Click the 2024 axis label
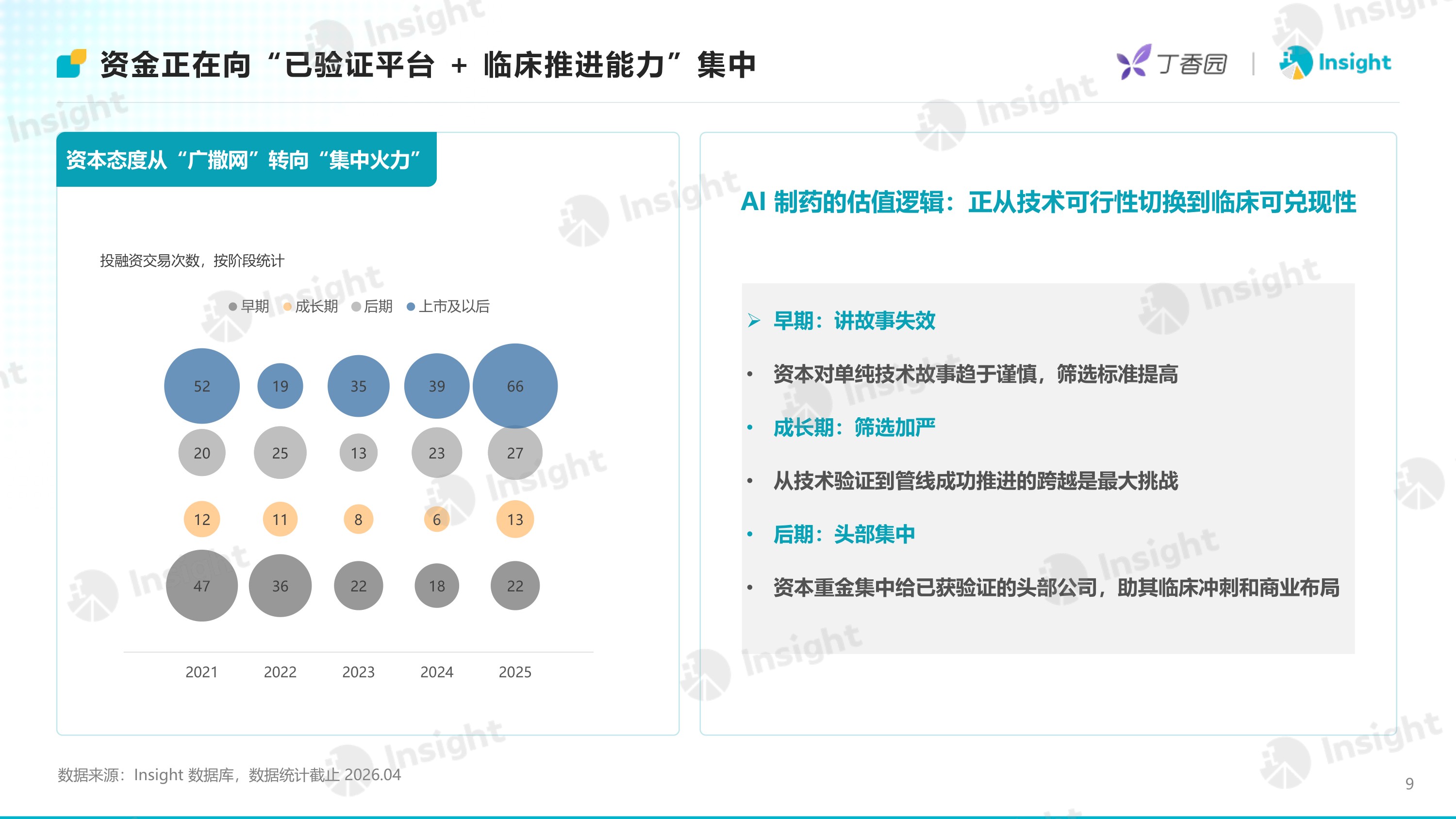Viewport: 1456px width, 819px height. (x=437, y=672)
